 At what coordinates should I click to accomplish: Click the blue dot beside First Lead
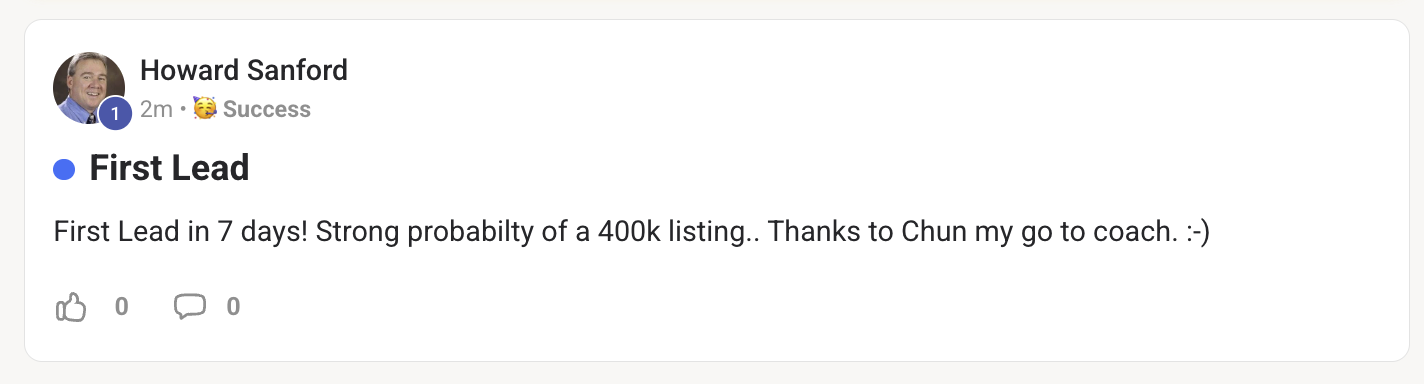[x=64, y=170]
